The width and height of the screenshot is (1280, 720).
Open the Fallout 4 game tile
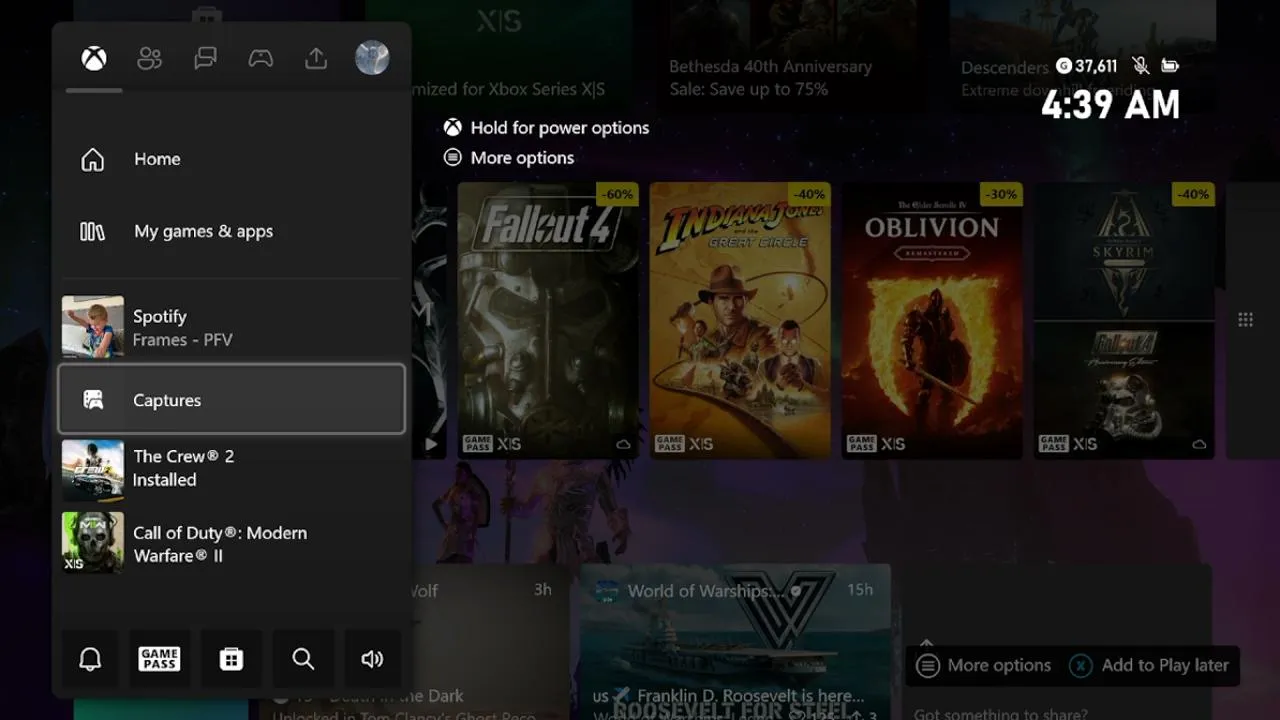coord(548,320)
